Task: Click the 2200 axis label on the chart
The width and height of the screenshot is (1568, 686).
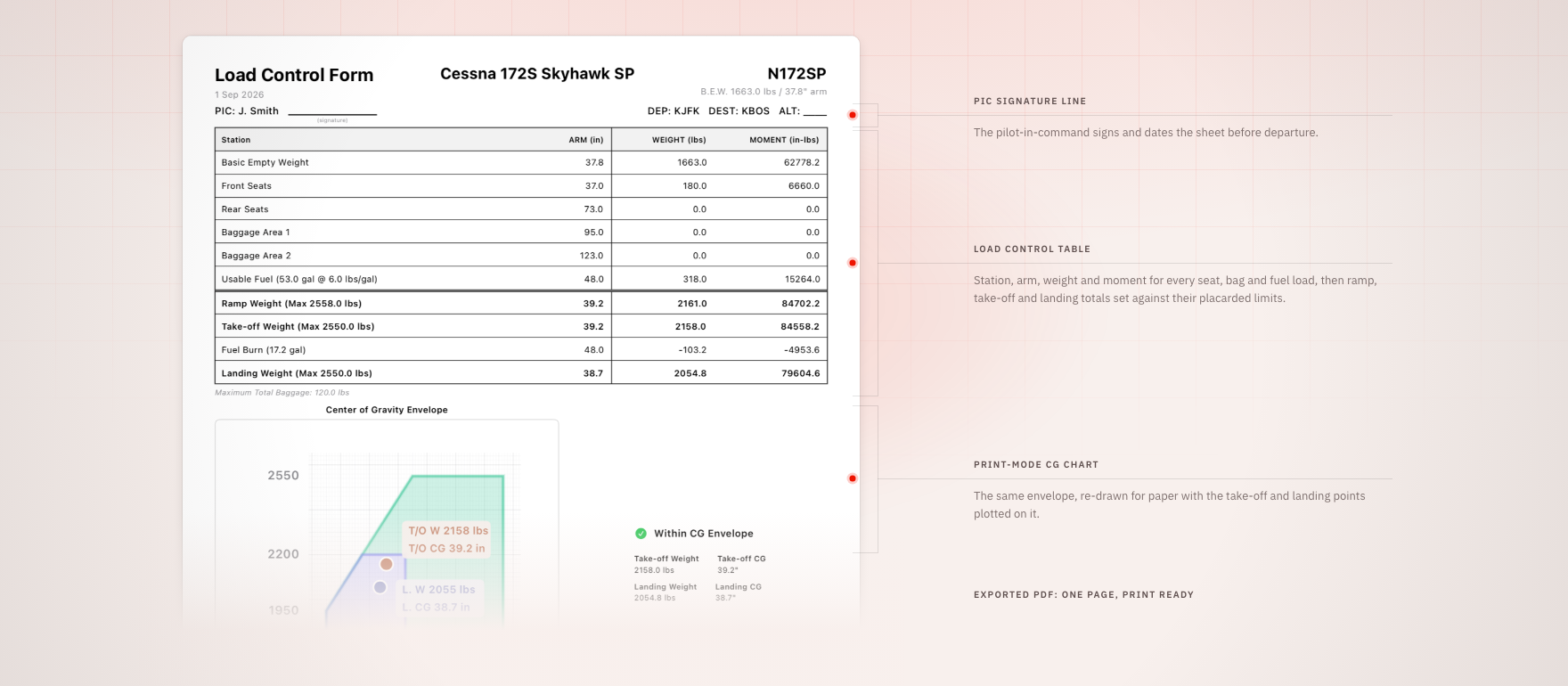Action: click(x=283, y=554)
